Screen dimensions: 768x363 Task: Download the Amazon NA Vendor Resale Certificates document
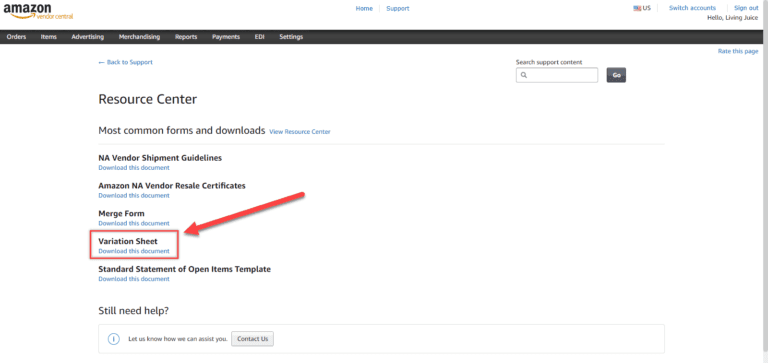pos(134,195)
